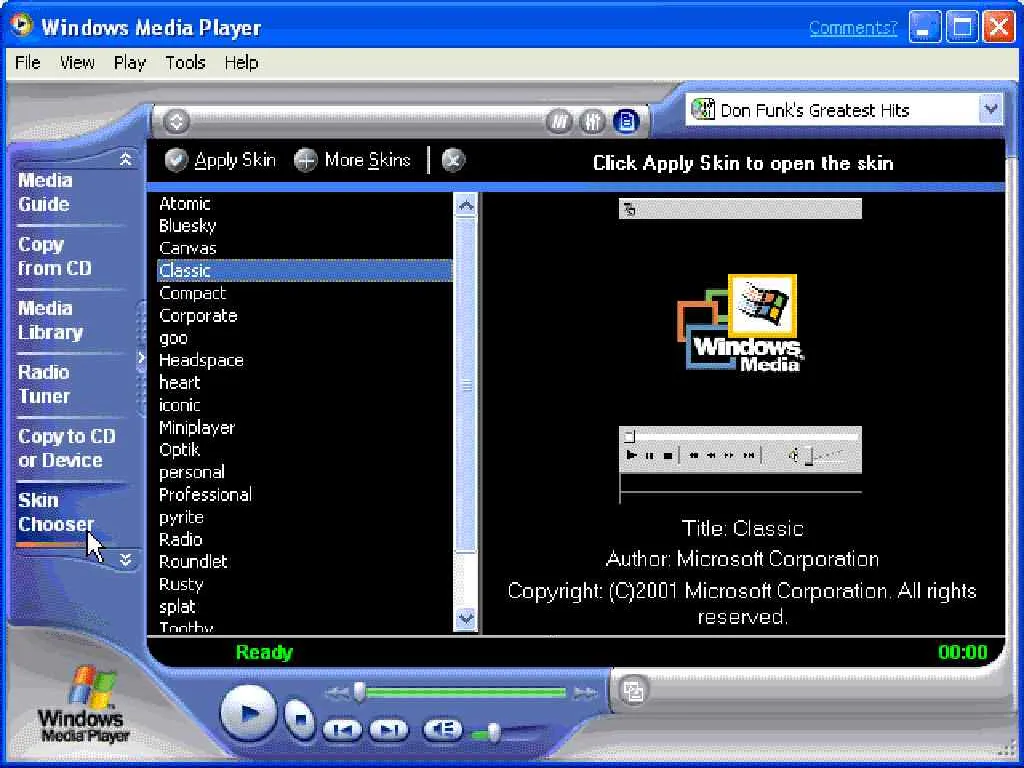1024x768 pixels.
Task: Open the playlist dropdown
Action: (x=991, y=109)
